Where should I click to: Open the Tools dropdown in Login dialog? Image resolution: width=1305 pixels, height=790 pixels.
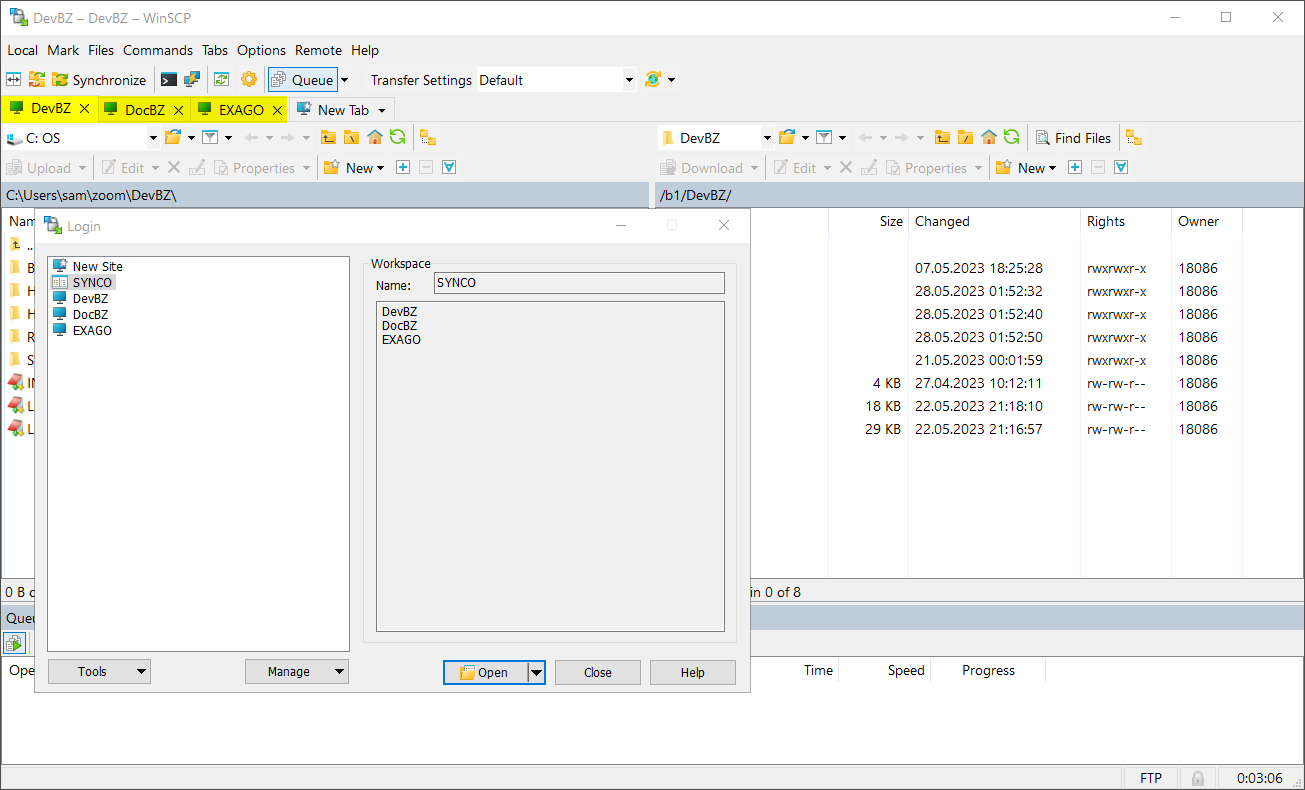click(99, 672)
